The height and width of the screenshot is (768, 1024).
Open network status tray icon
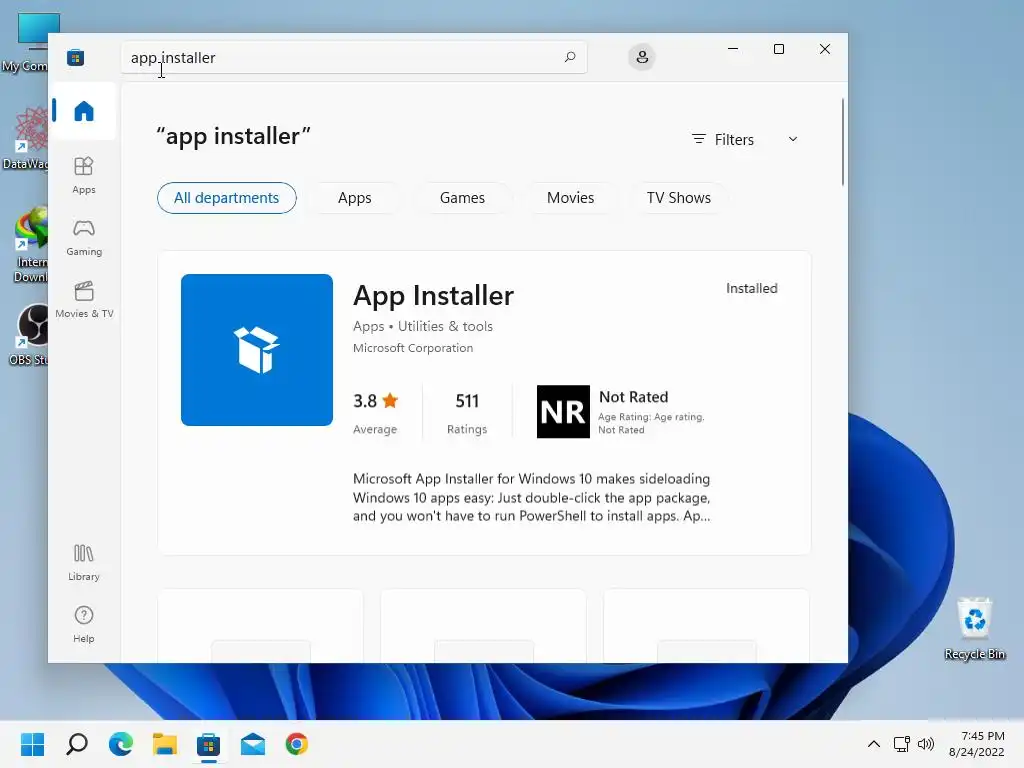click(902, 744)
